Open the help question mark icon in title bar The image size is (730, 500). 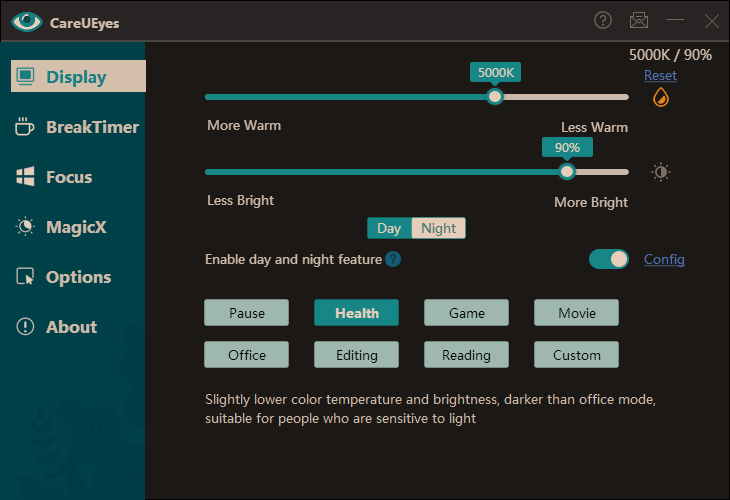point(602,20)
